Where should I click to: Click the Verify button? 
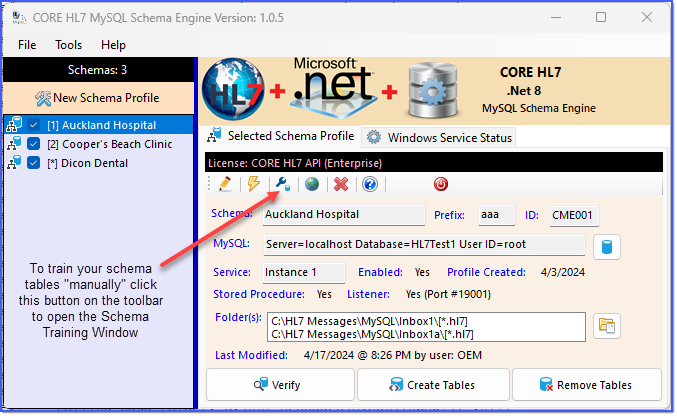pos(280,384)
